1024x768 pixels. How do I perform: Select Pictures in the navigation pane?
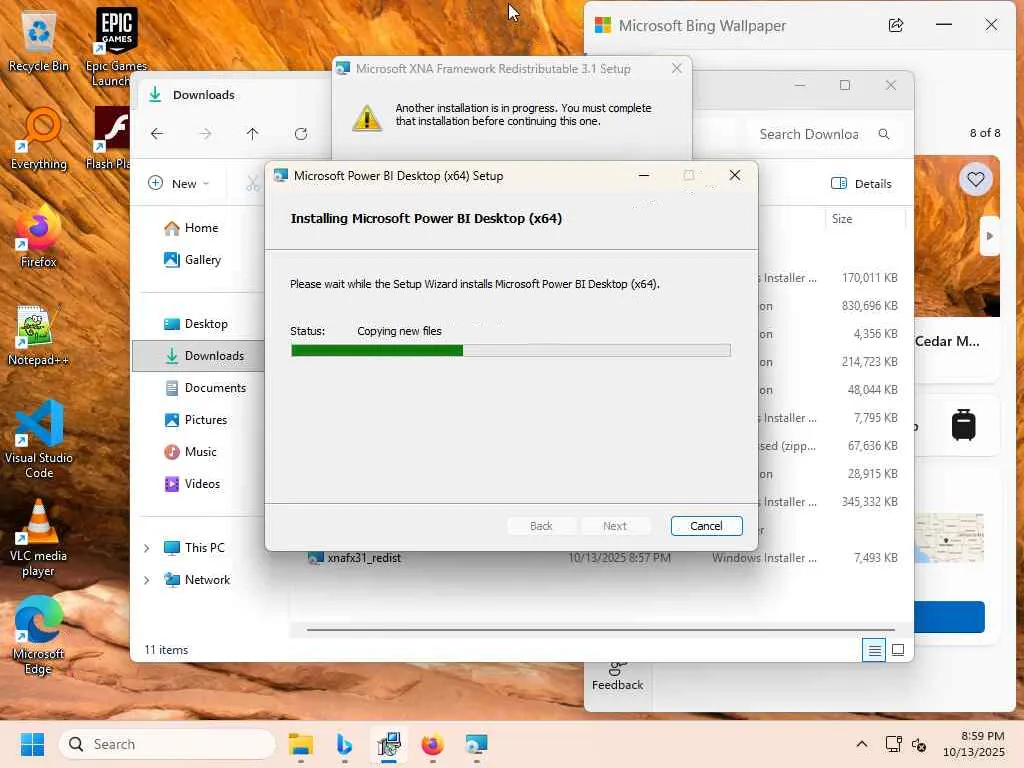pos(195,420)
